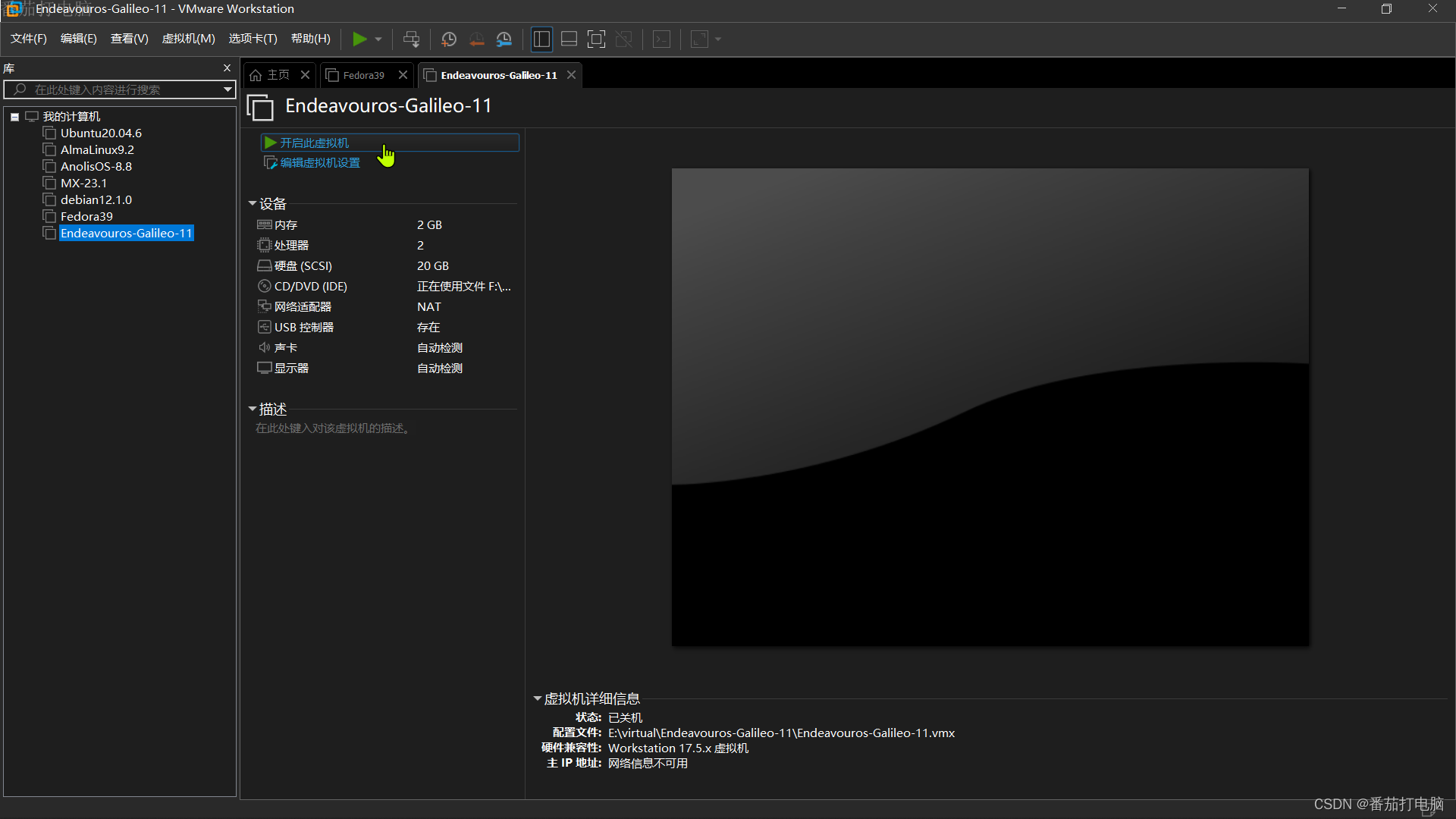Open the CD/DVD (IDE) device entry
This screenshot has height=819, width=1456.
(302, 287)
